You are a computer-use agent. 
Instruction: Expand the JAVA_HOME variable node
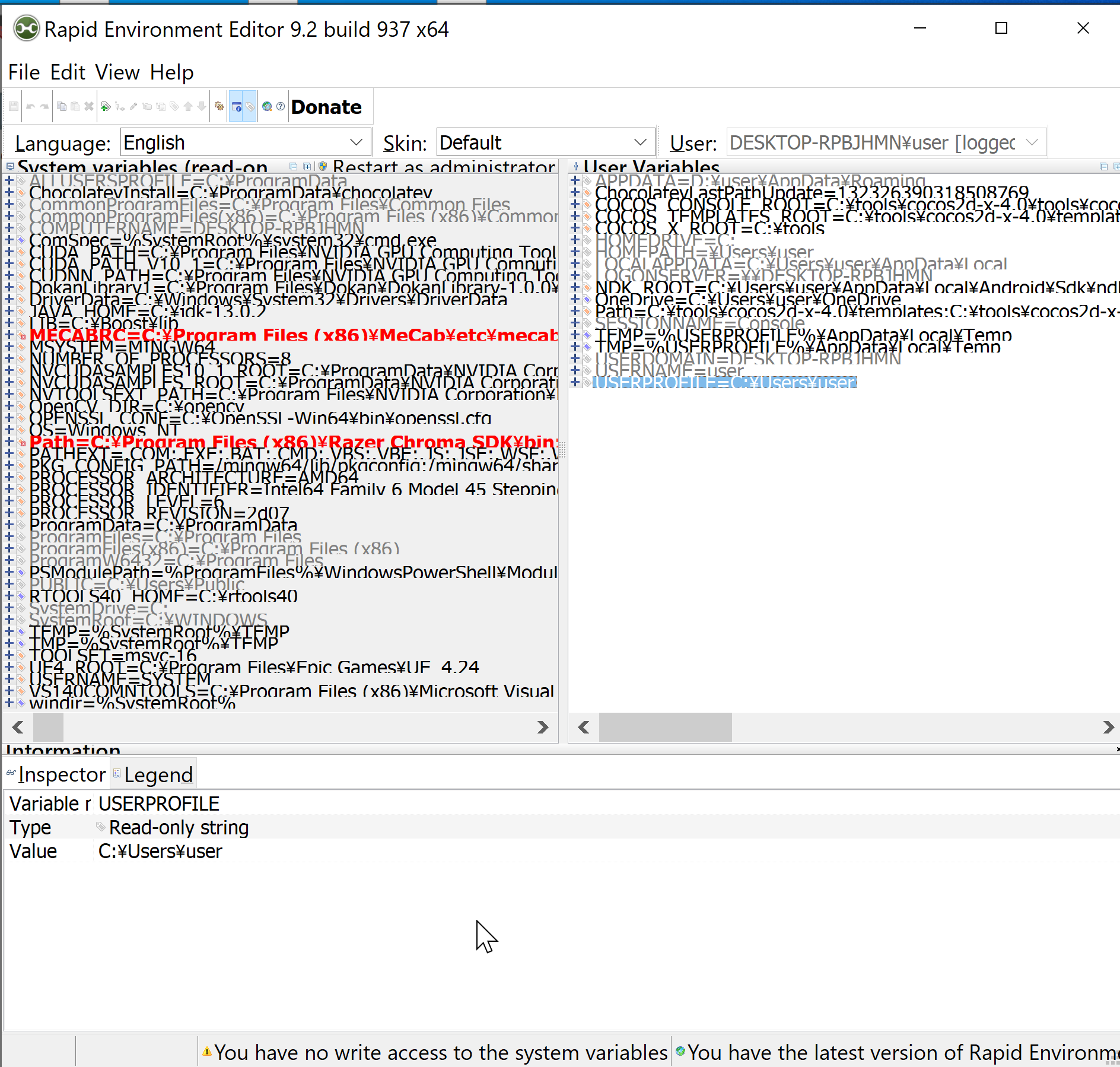point(9,311)
